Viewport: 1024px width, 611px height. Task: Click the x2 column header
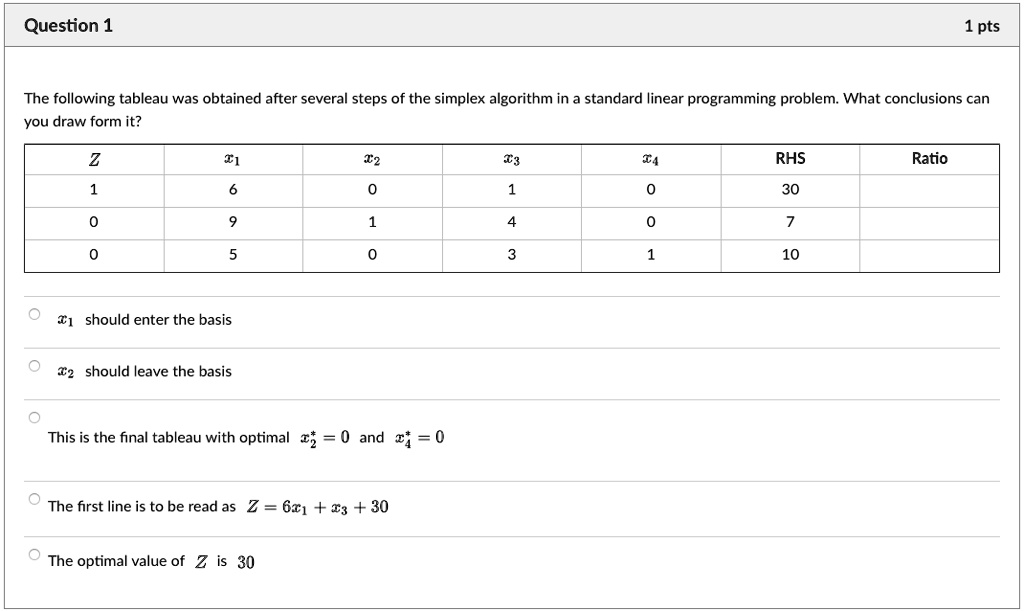(x=372, y=157)
